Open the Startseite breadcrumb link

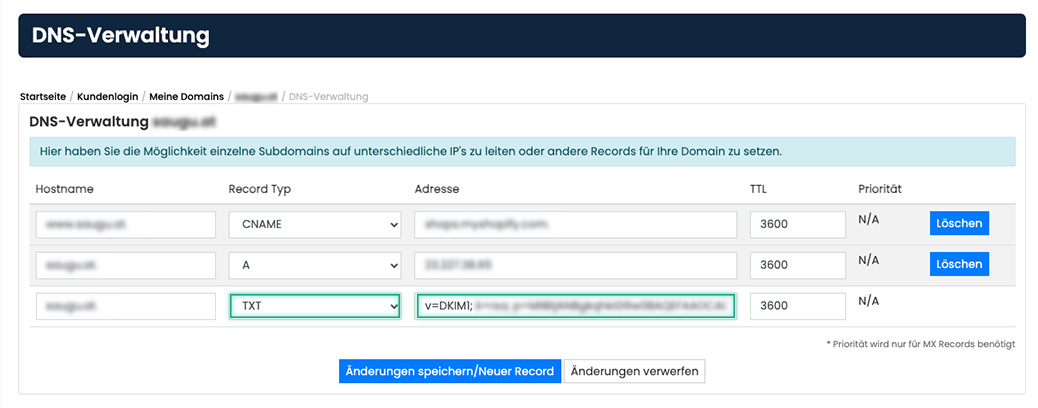(43, 97)
